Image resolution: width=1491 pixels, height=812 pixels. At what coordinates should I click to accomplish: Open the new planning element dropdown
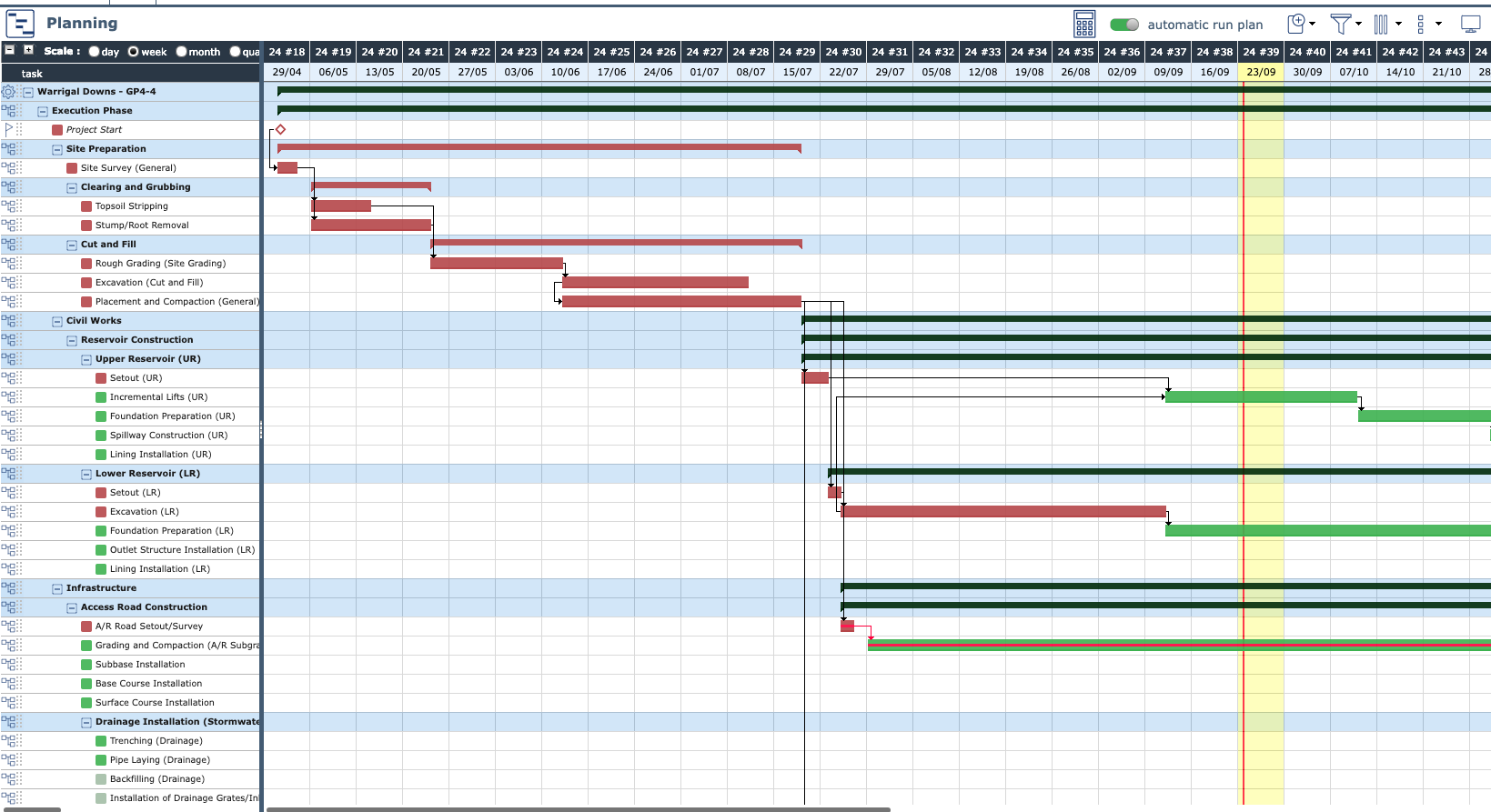click(x=1301, y=24)
